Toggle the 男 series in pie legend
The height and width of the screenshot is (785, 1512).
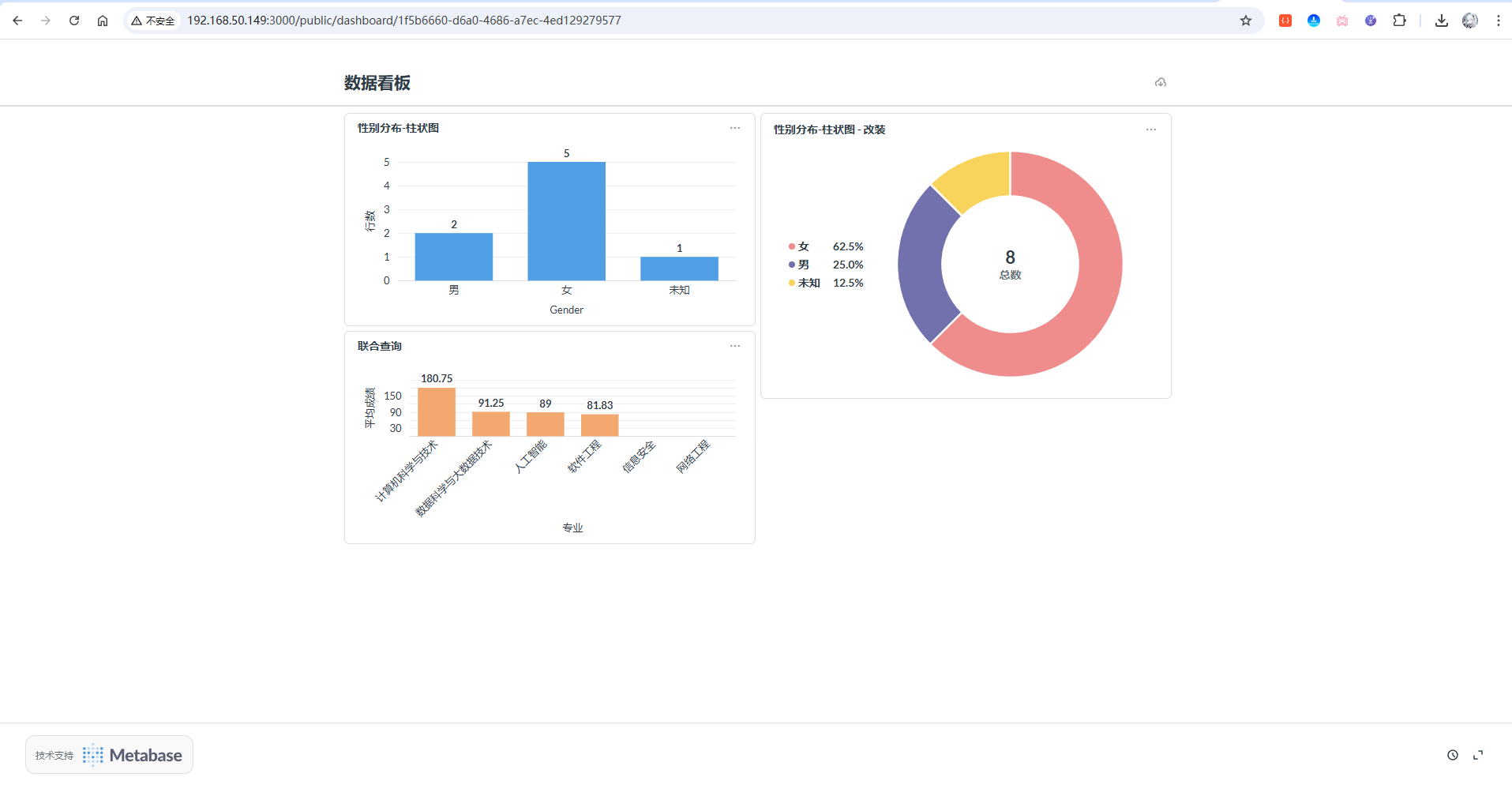[803, 265]
